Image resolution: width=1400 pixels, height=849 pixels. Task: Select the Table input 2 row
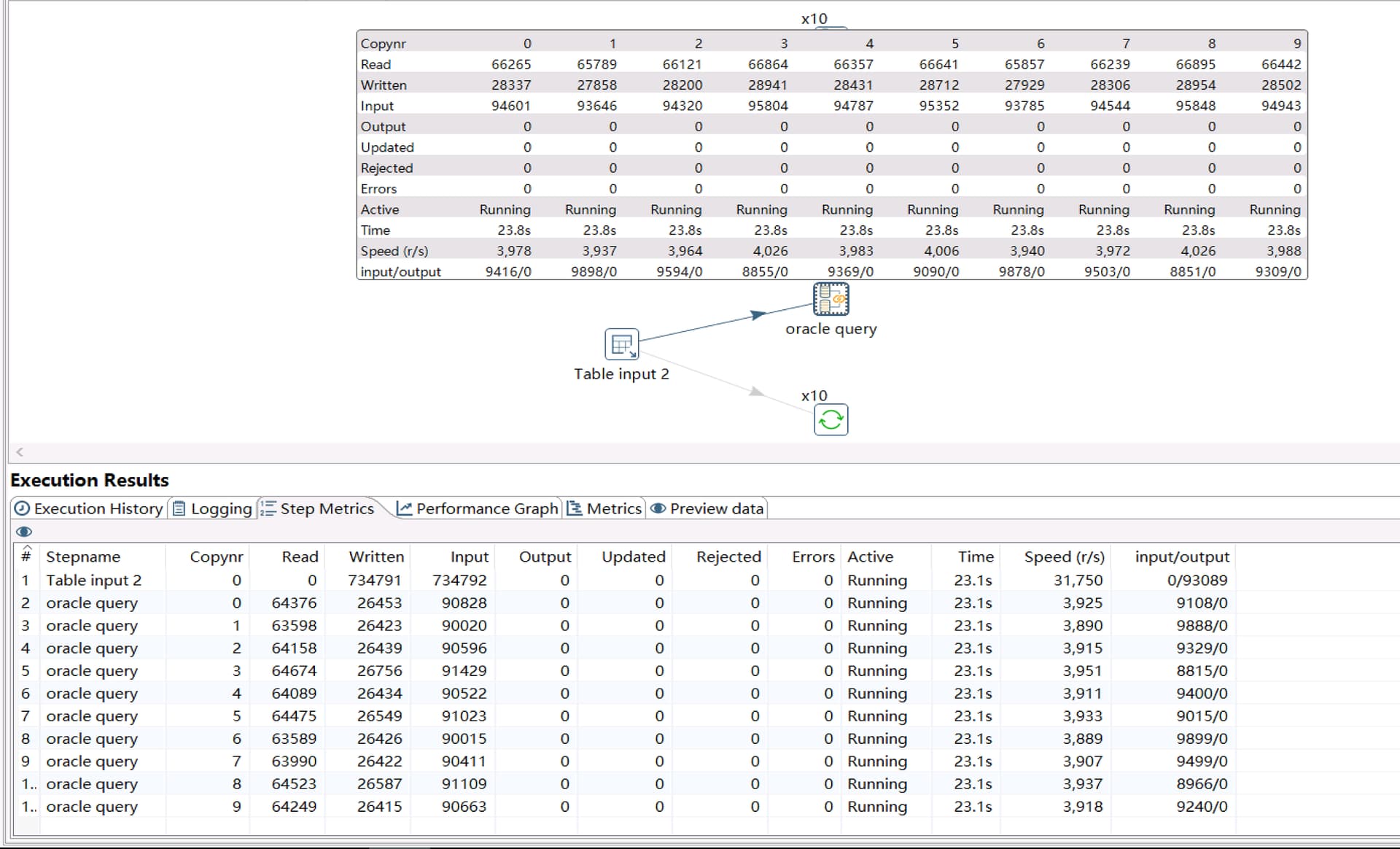(93, 581)
